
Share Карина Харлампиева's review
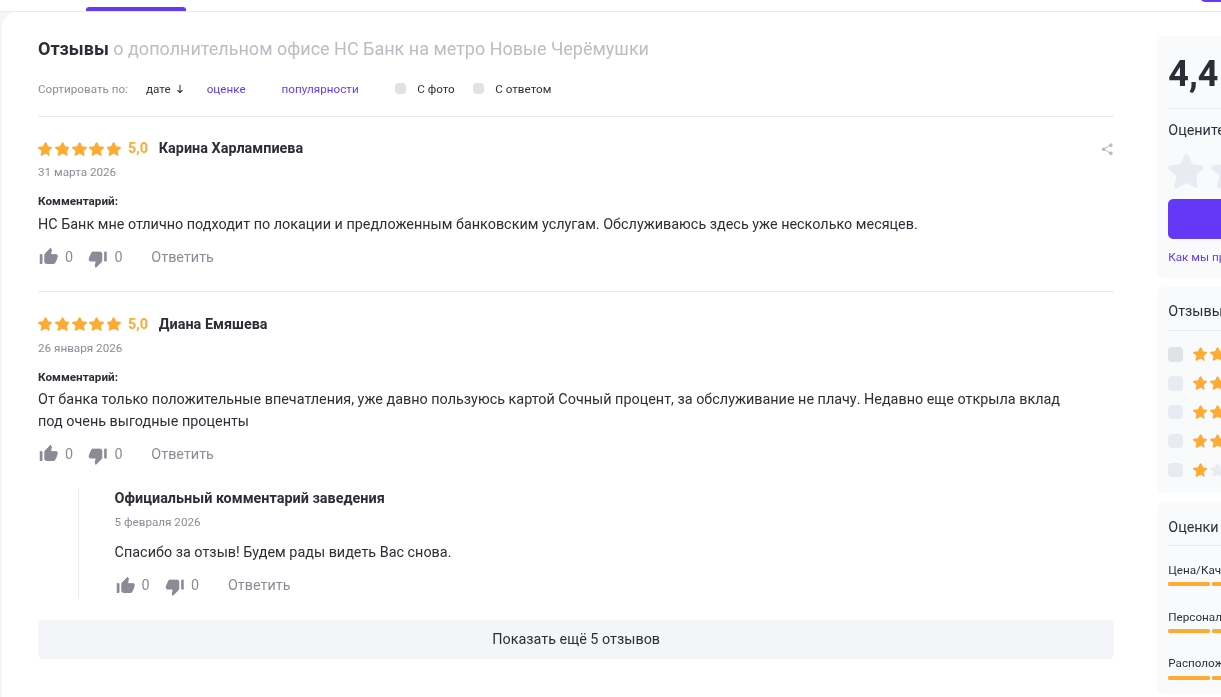1107,149
